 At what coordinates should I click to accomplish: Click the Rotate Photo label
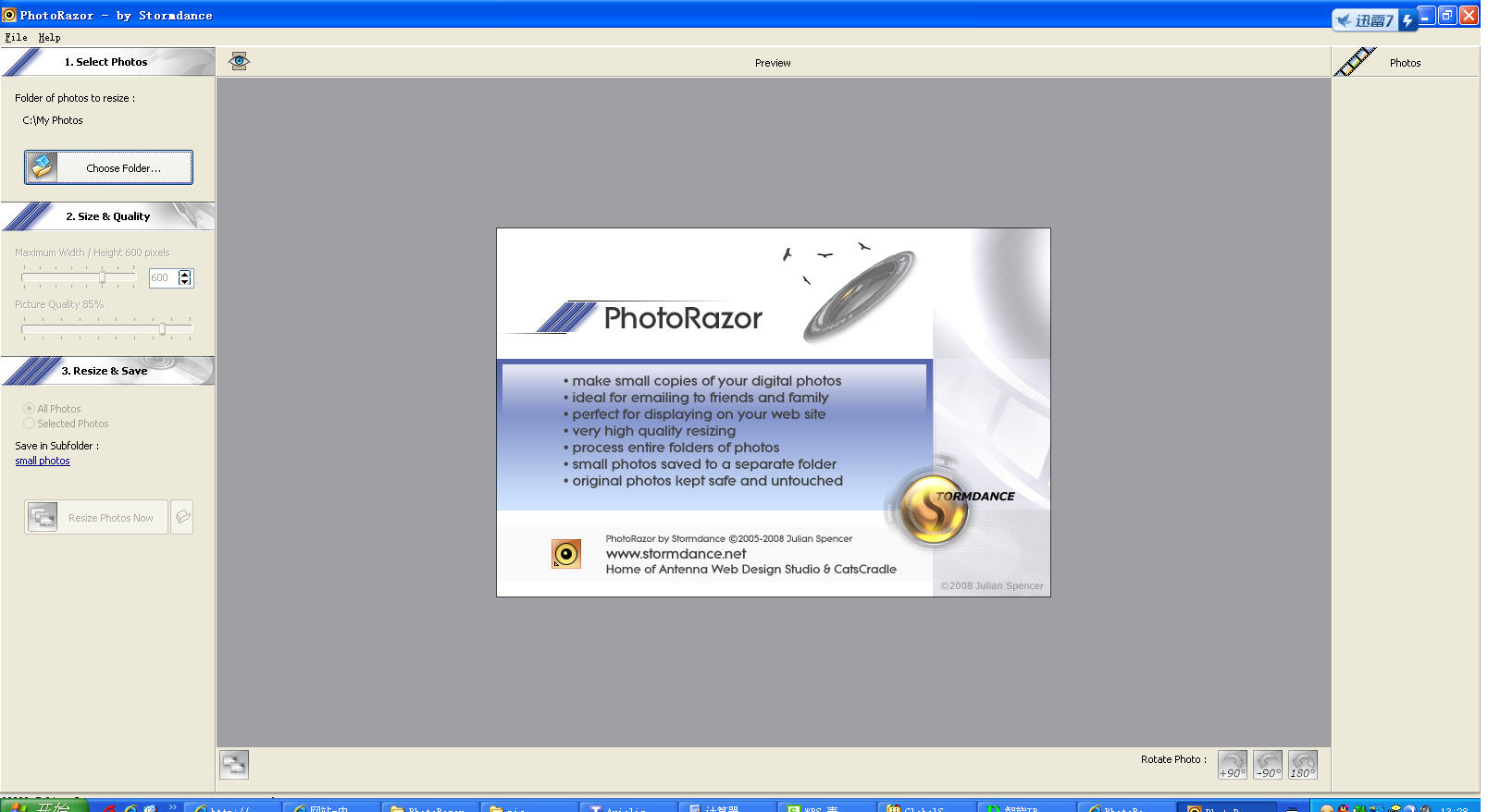(x=1173, y=759)
